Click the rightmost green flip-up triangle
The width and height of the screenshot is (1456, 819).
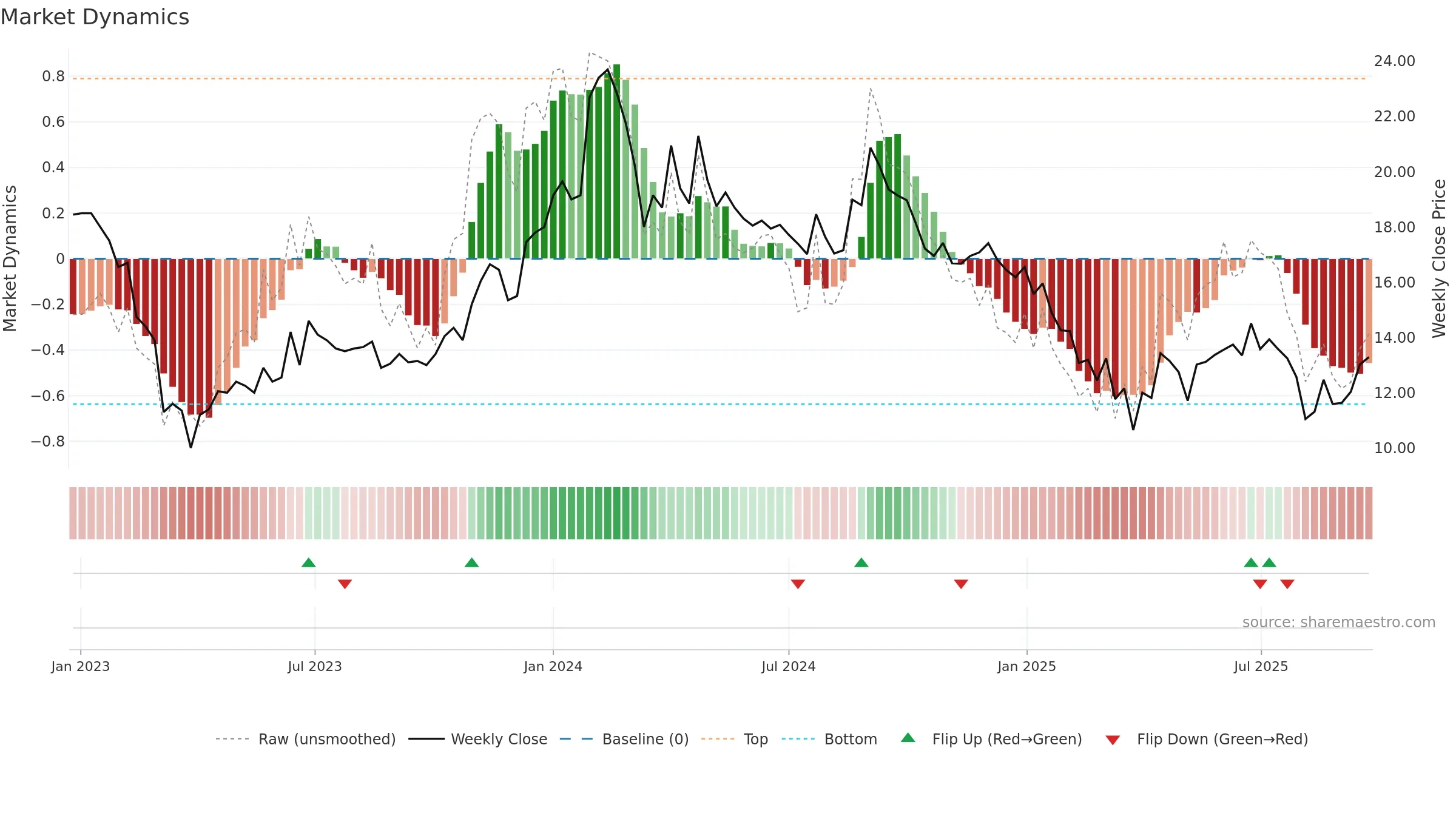click(1269, 562)
